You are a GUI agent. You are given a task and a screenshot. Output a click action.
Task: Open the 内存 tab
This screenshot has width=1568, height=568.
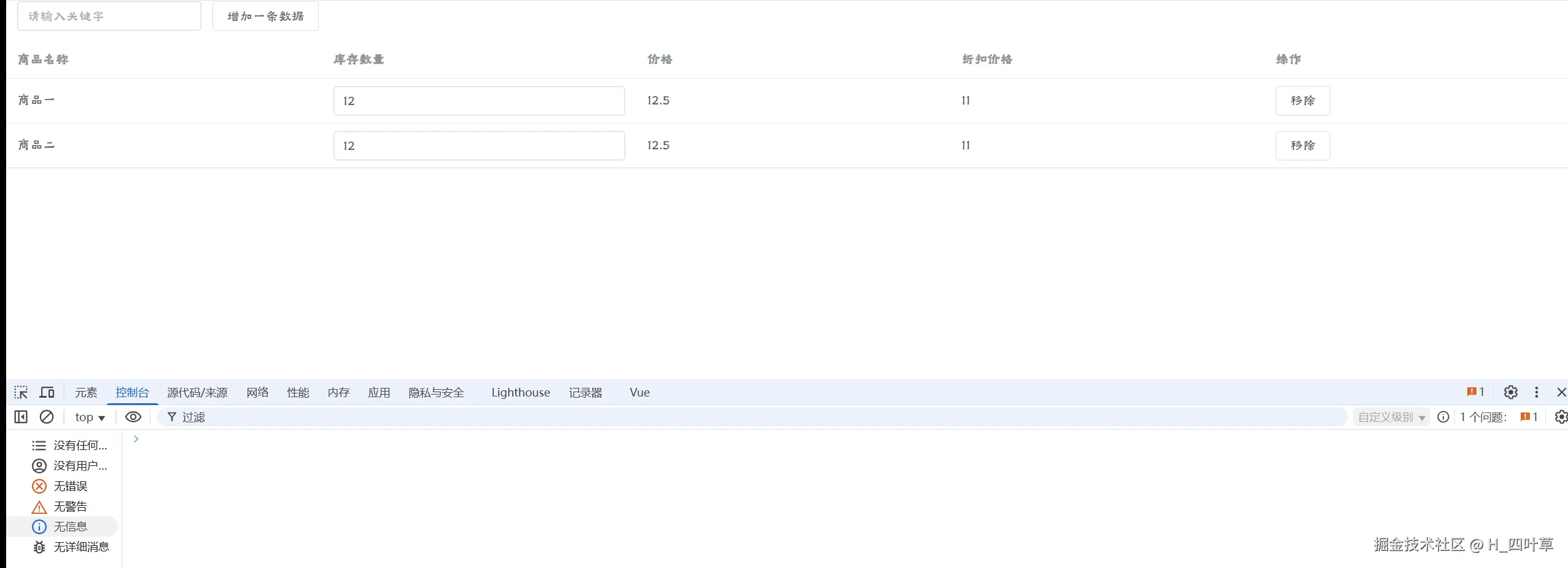click(338, 392)
